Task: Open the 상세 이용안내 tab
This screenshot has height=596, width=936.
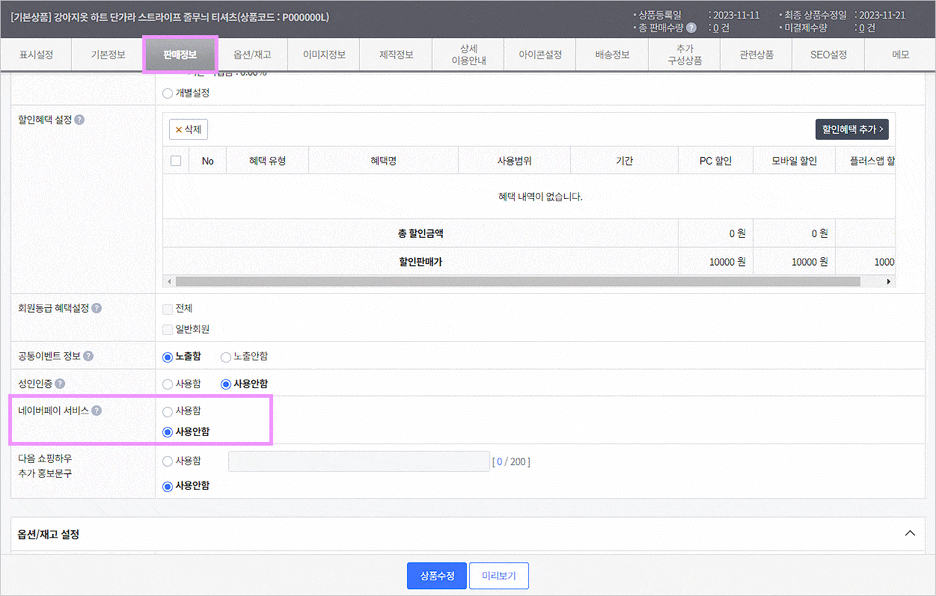Action: pos(469,54)
